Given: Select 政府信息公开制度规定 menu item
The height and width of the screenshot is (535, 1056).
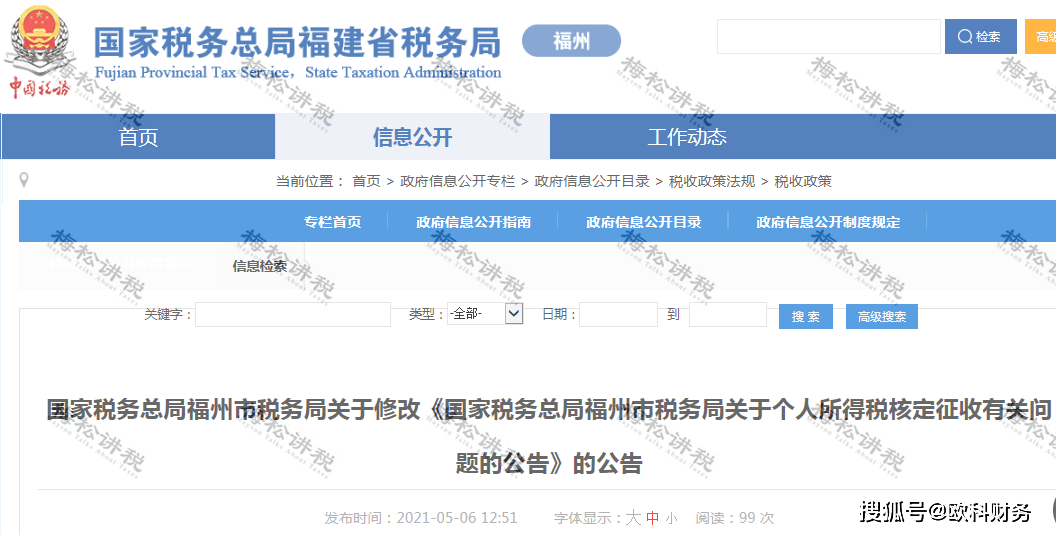Looking at the screenshot, I should (x=828, y=222).
